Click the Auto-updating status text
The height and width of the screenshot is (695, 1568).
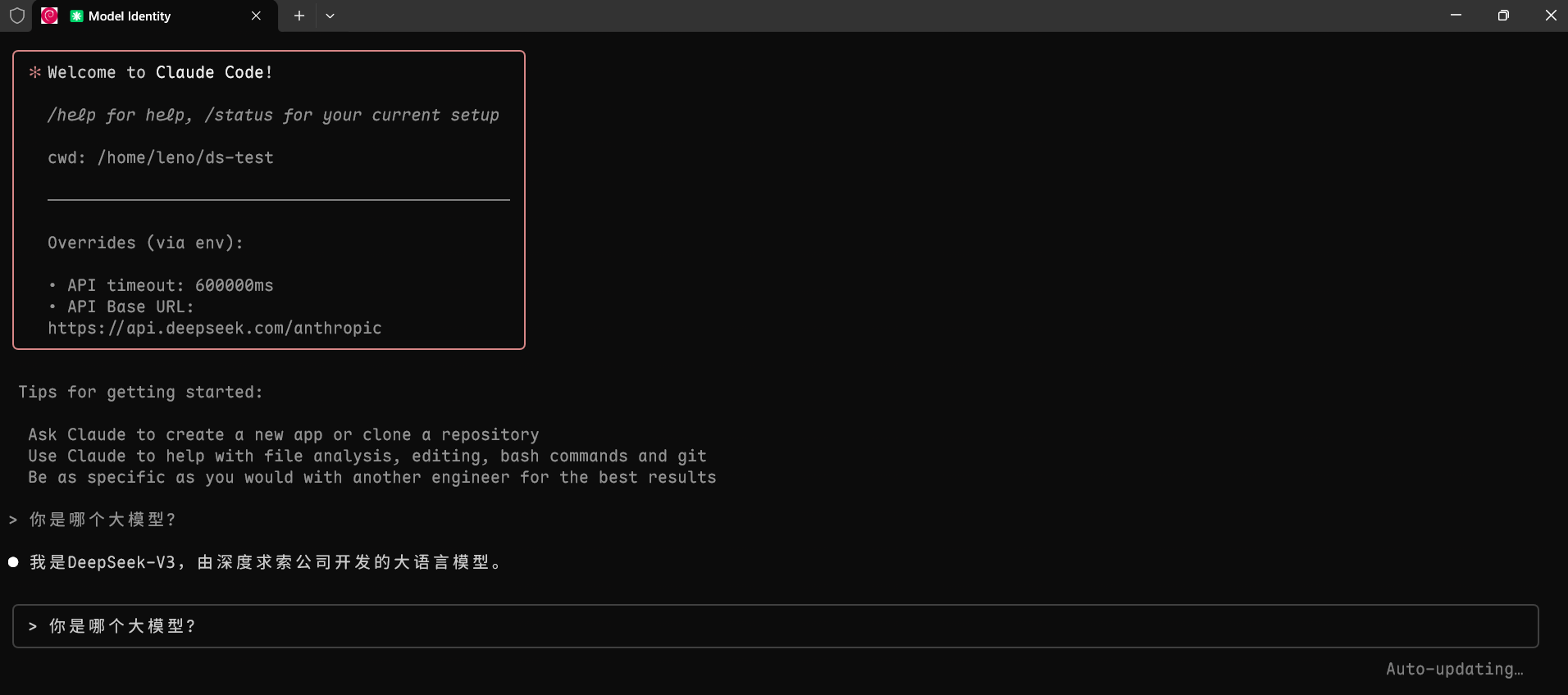click(1455, 669)
